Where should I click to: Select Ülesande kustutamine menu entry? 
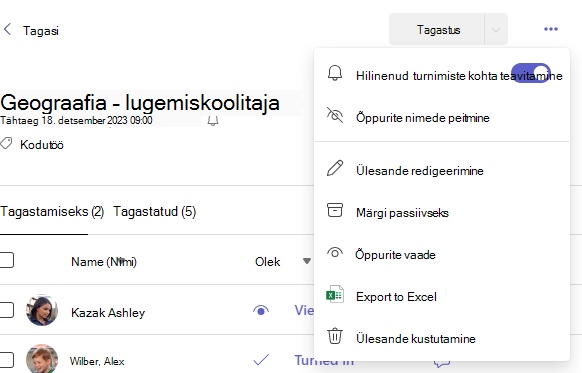[x=442, y=338]
